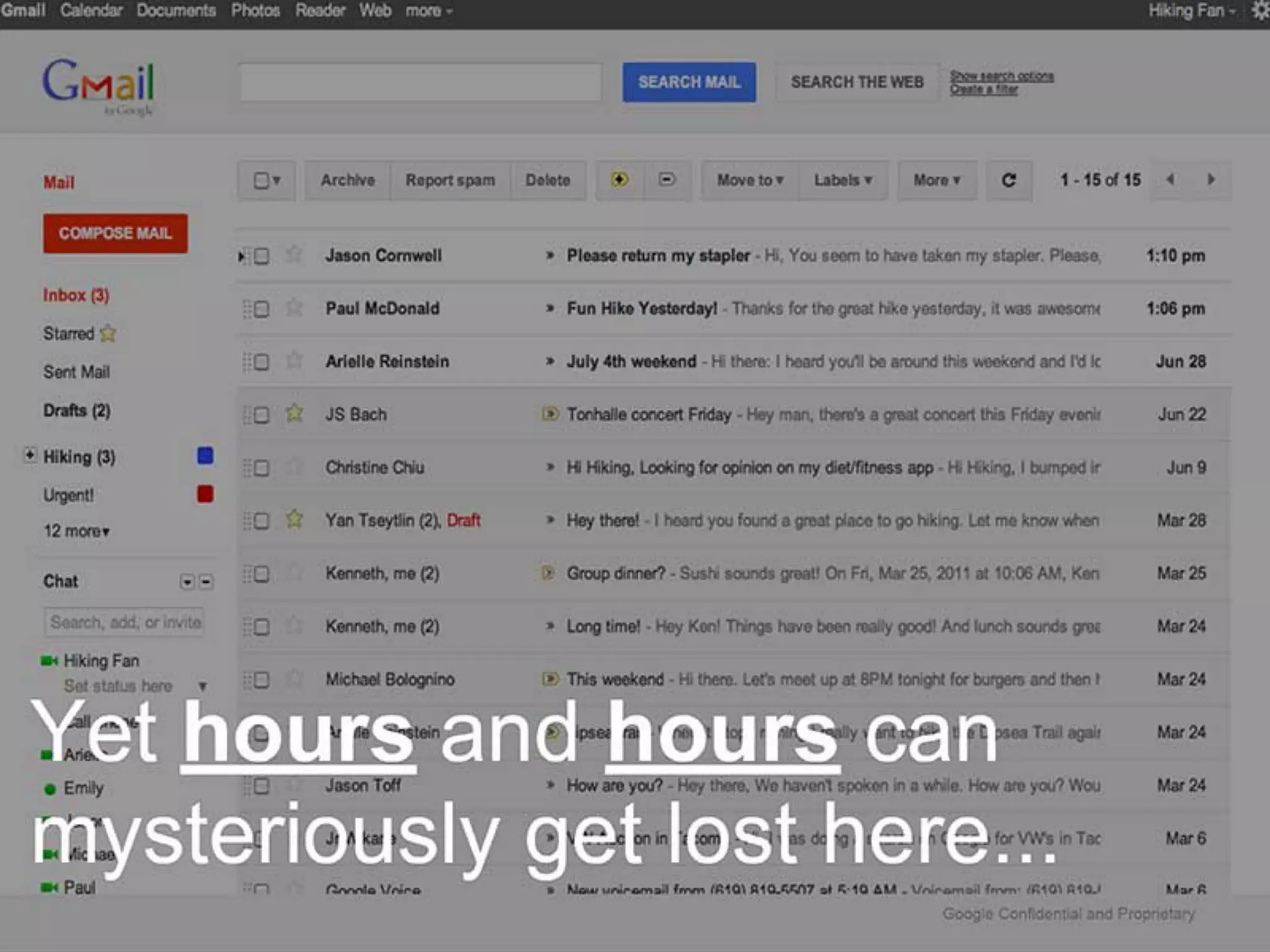Tick checkbox for Arielle Reinstein July 4th email
This screenshot has height=952, width=1270.
click(262, 362)
